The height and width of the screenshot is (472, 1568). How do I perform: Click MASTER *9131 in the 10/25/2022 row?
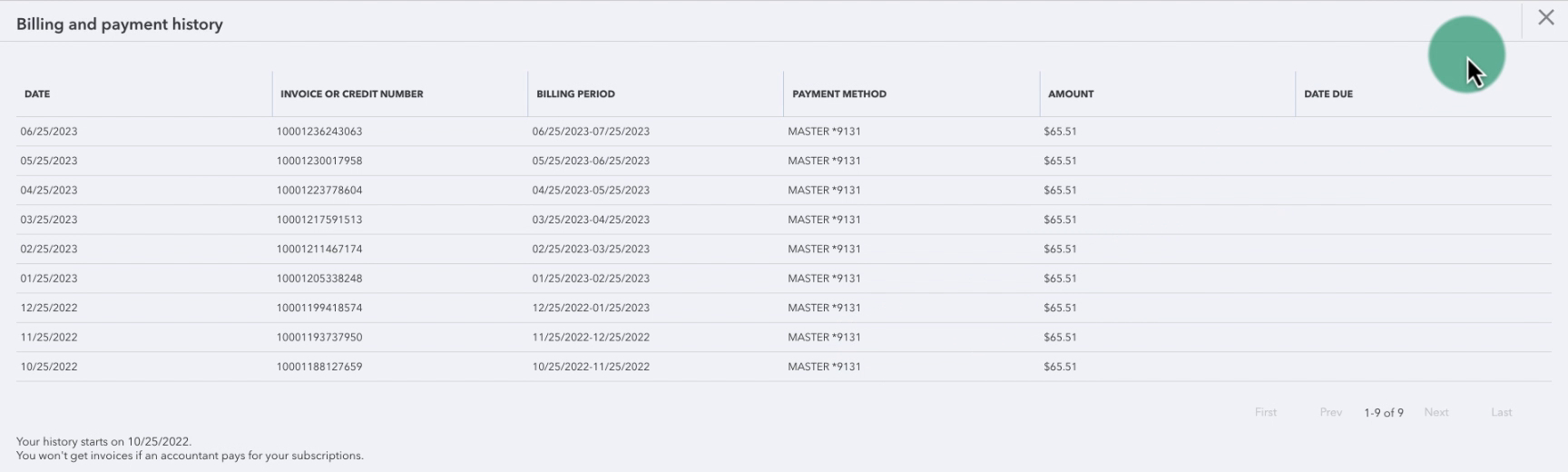[824, 367]
